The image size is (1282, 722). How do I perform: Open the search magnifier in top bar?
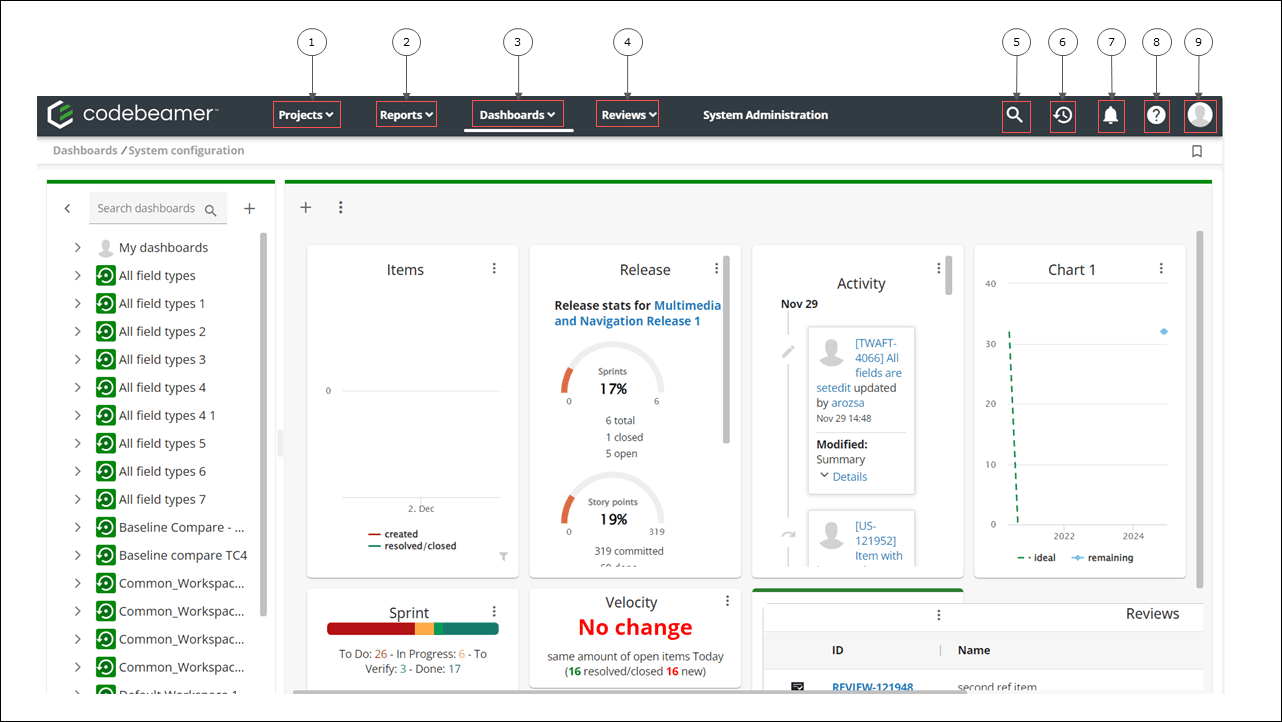click(x=1015, y=115)
